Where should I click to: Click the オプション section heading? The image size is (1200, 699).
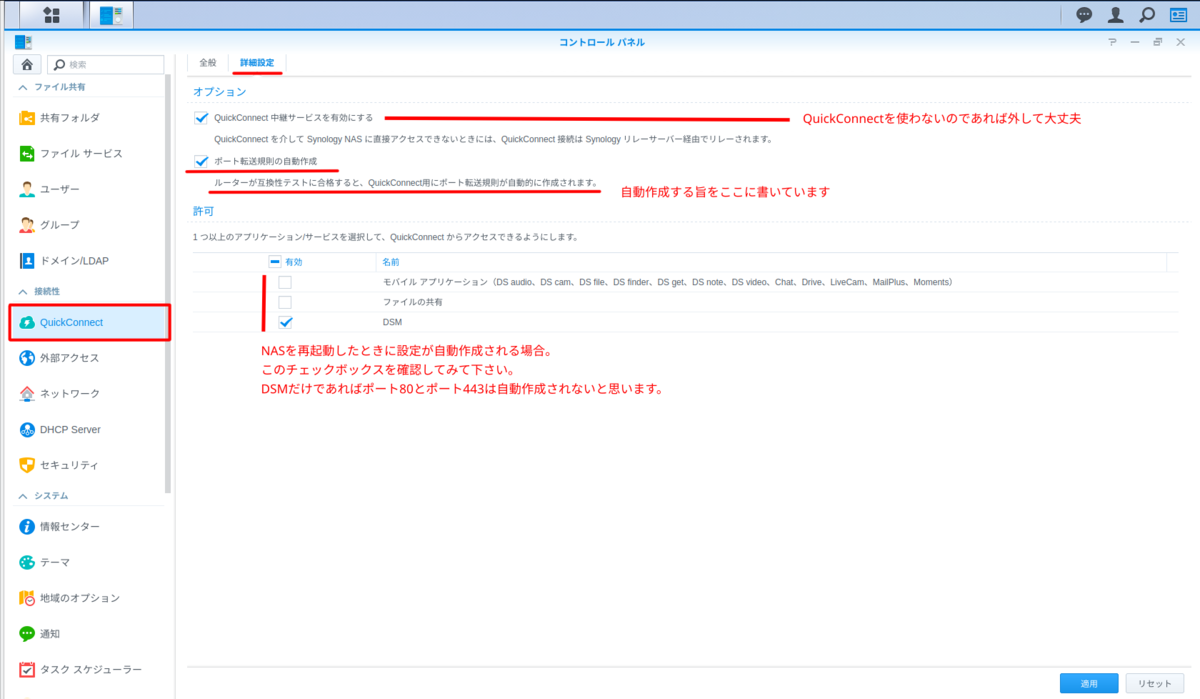219,91
